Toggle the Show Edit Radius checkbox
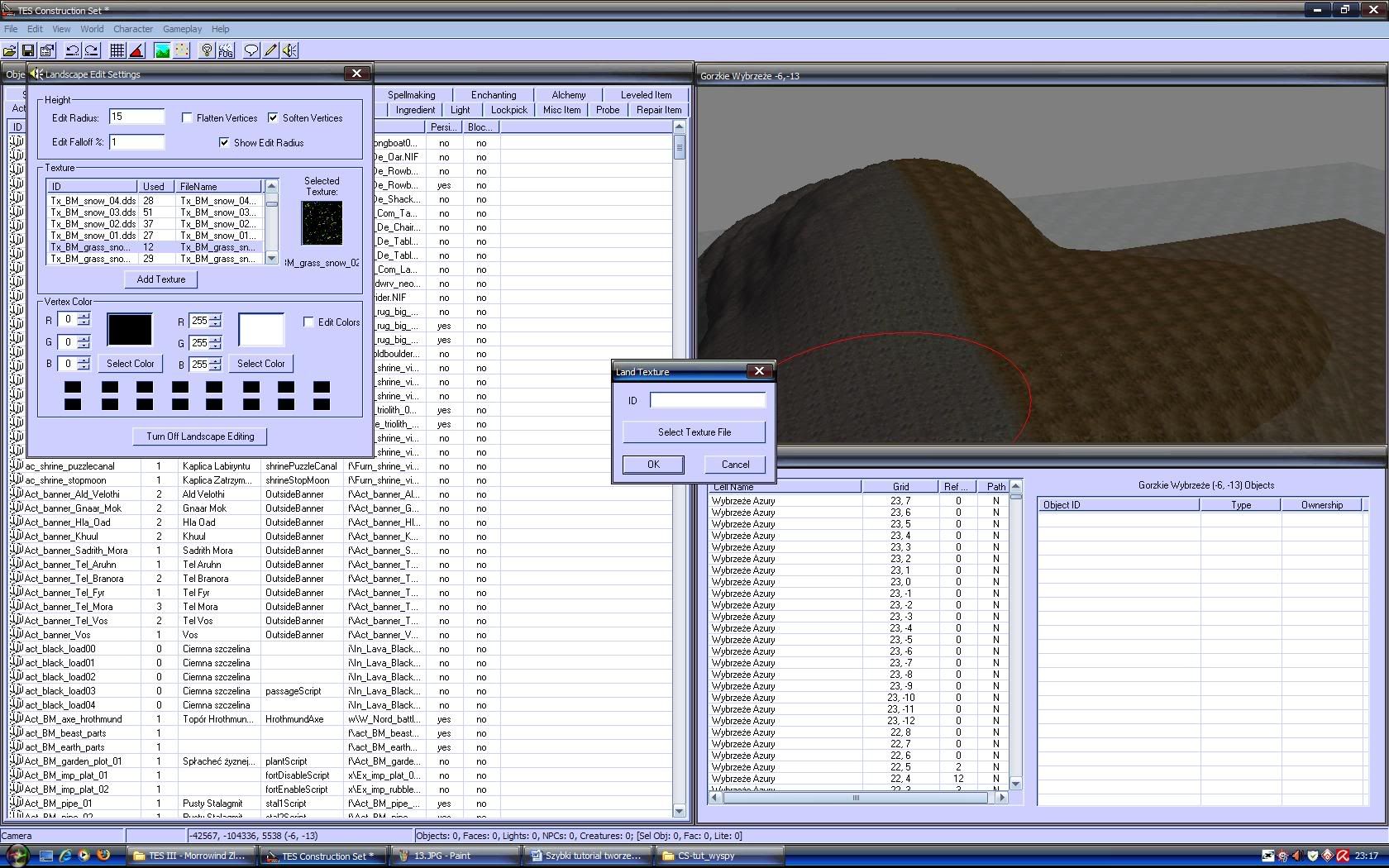The image size is (1389, 868). 224,142
